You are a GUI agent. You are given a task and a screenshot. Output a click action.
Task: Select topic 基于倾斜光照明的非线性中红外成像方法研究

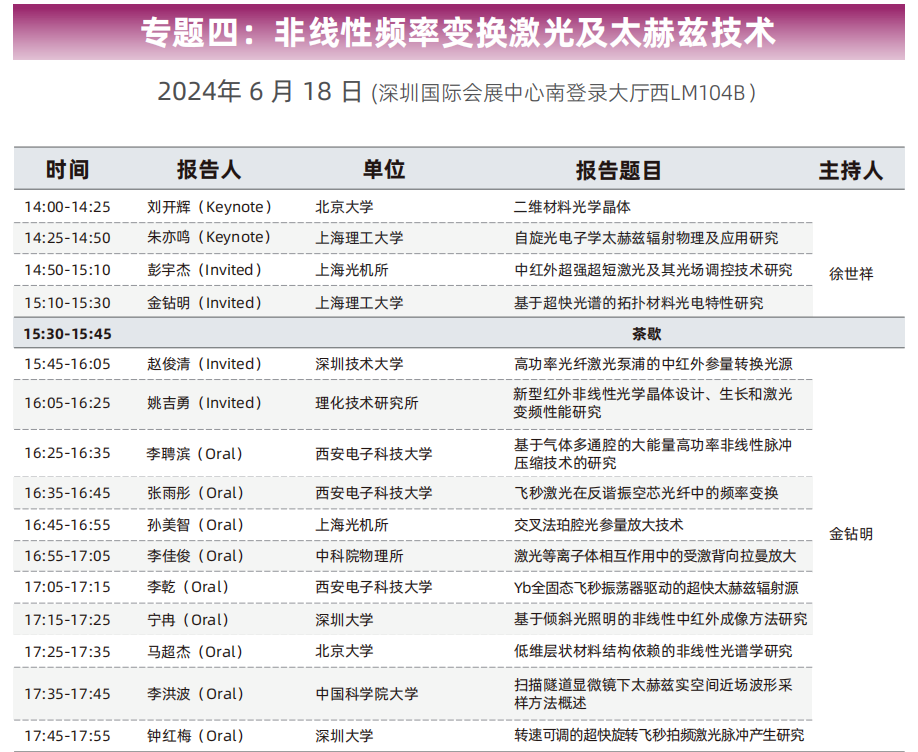[x=660, y=620]
